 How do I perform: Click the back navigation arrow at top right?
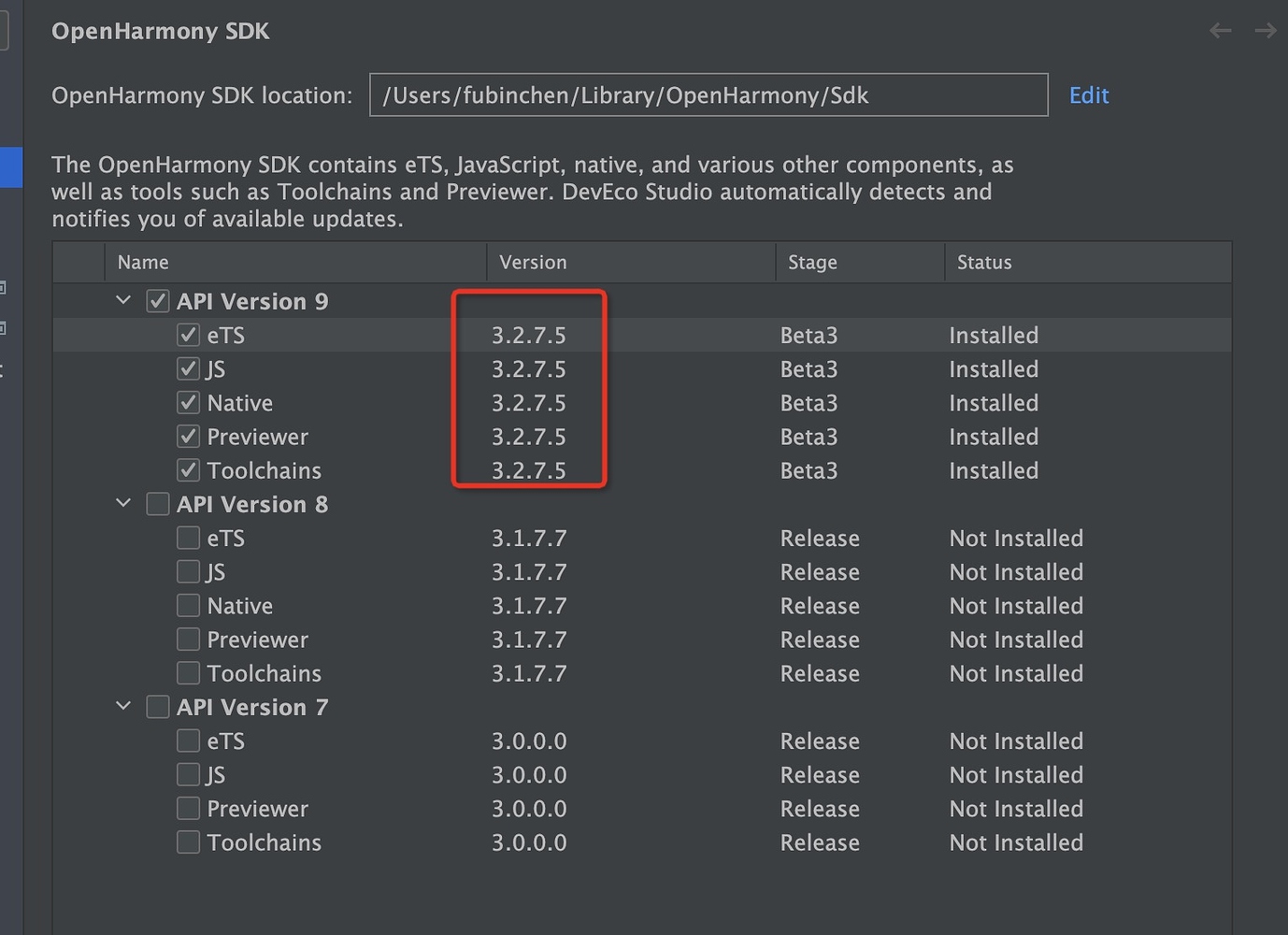(1220, 30)
